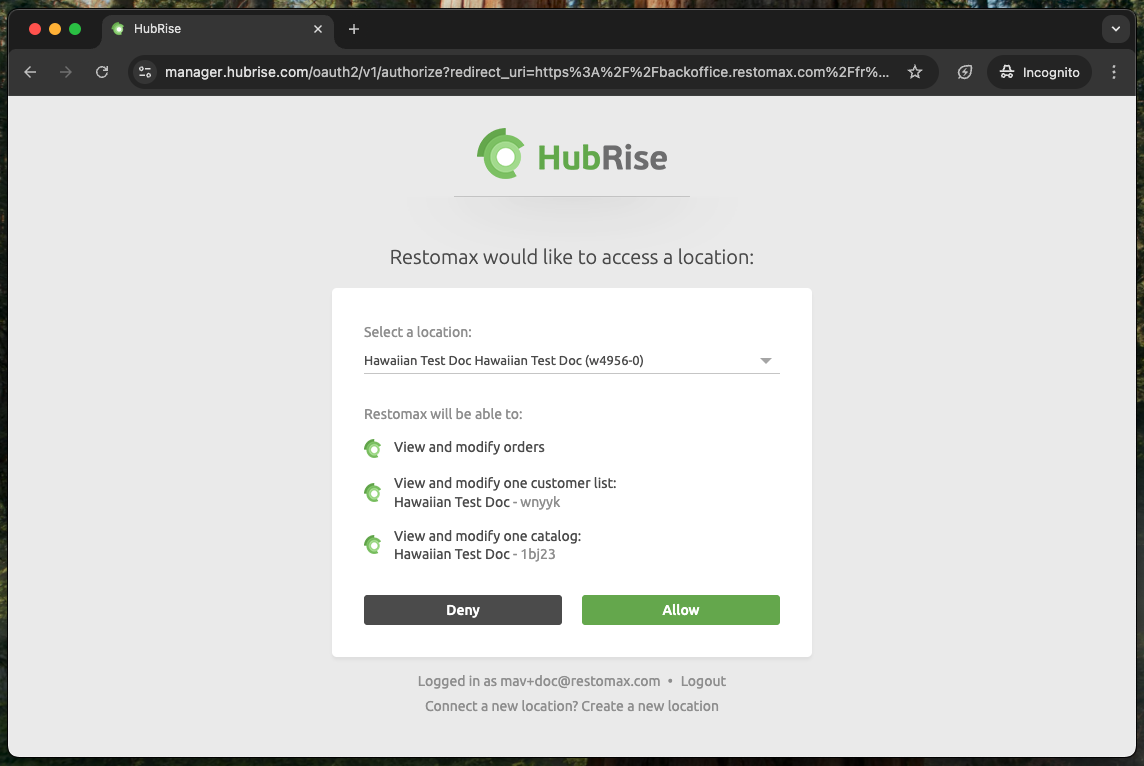Image resolution: width=1144 pixels, height=766 pixels.
Task: Click the HubRise logo at top
Action: pyautogui.click(x=571, y=155)
